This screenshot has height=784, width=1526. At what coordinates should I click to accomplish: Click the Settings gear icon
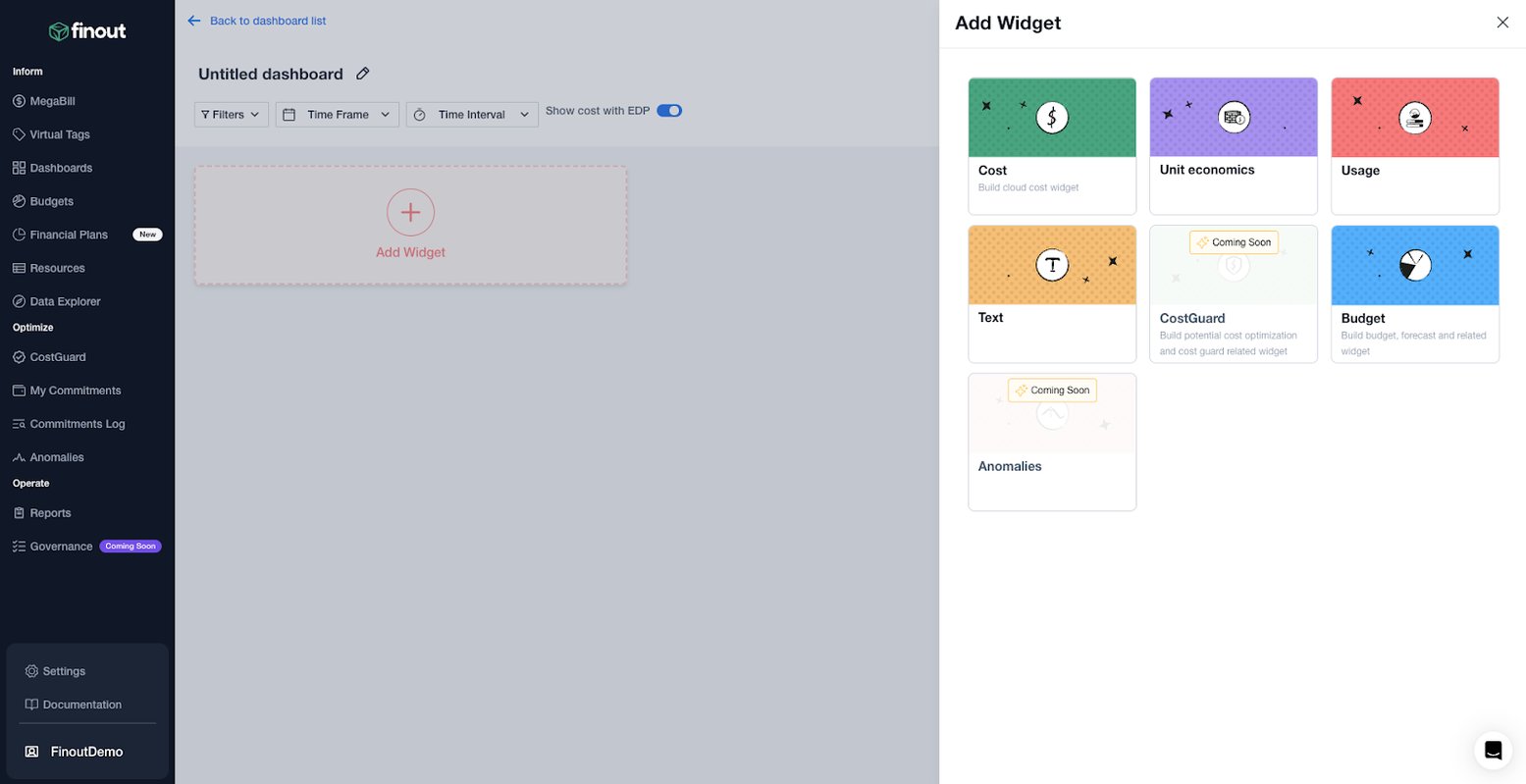coord(31,671)
